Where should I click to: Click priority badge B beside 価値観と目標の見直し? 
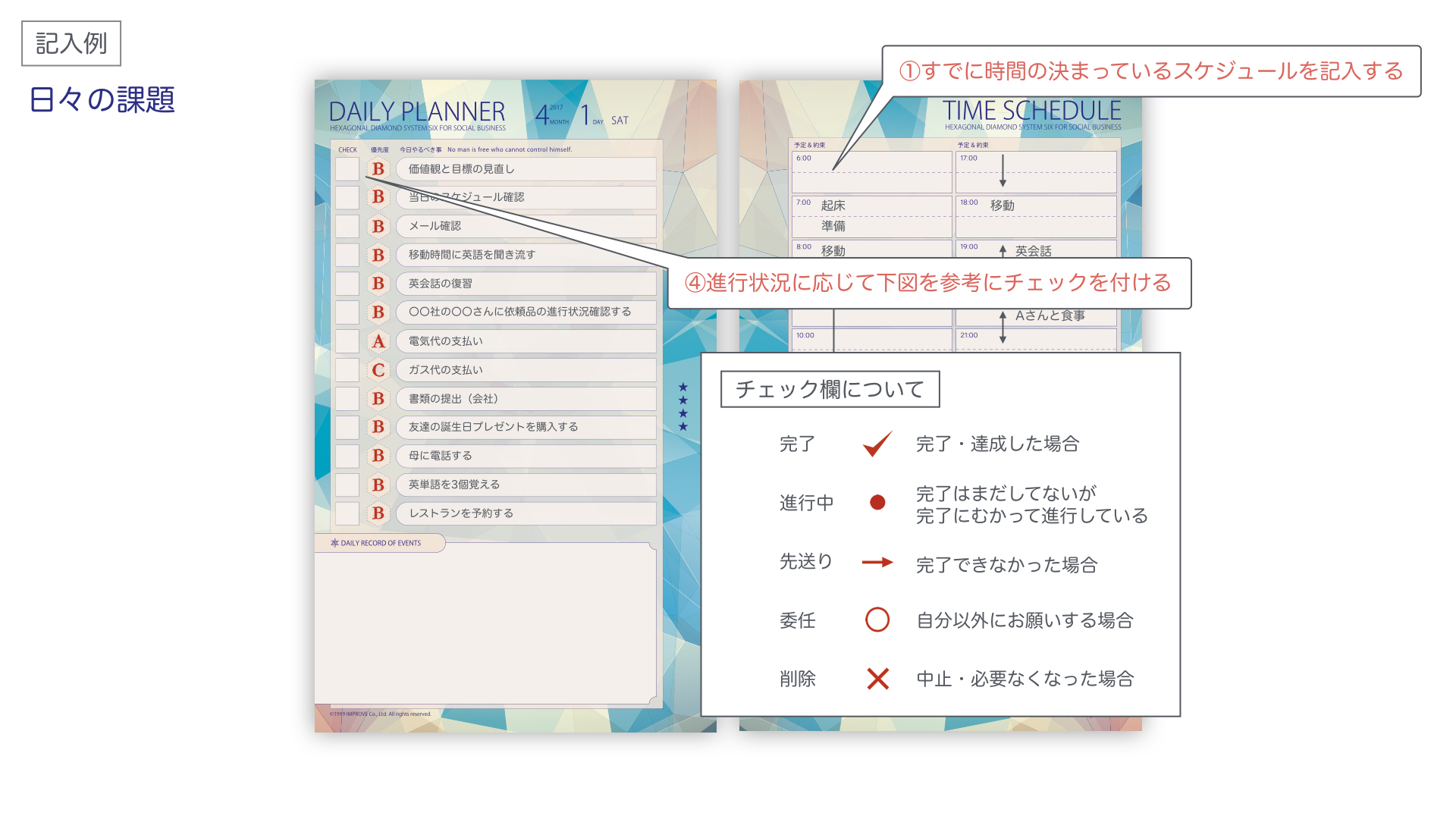378,169
